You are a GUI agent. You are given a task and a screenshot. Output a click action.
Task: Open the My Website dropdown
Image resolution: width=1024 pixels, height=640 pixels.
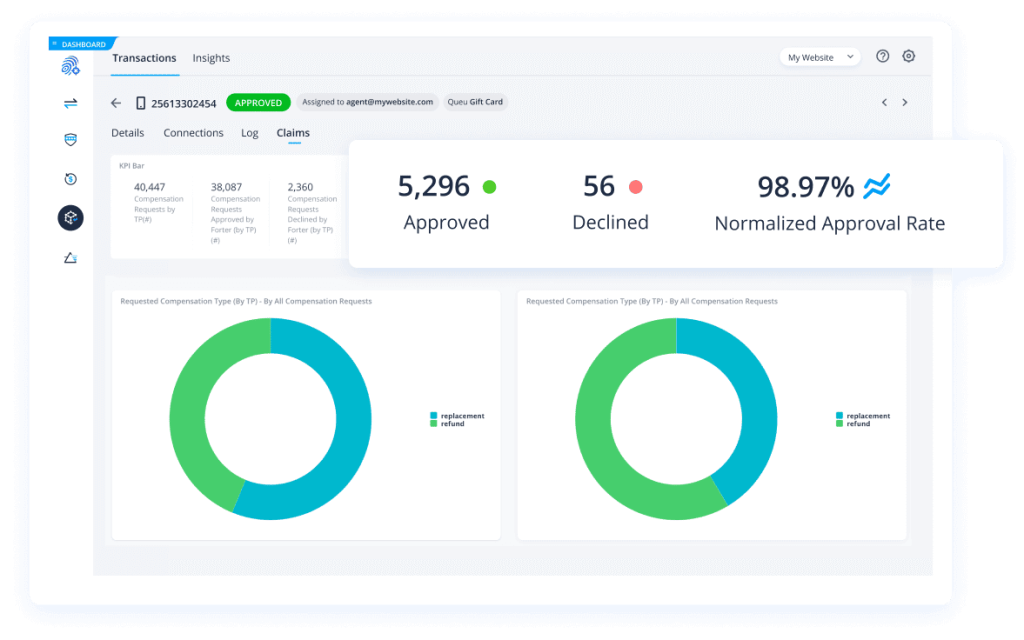(x=819, y=57)
